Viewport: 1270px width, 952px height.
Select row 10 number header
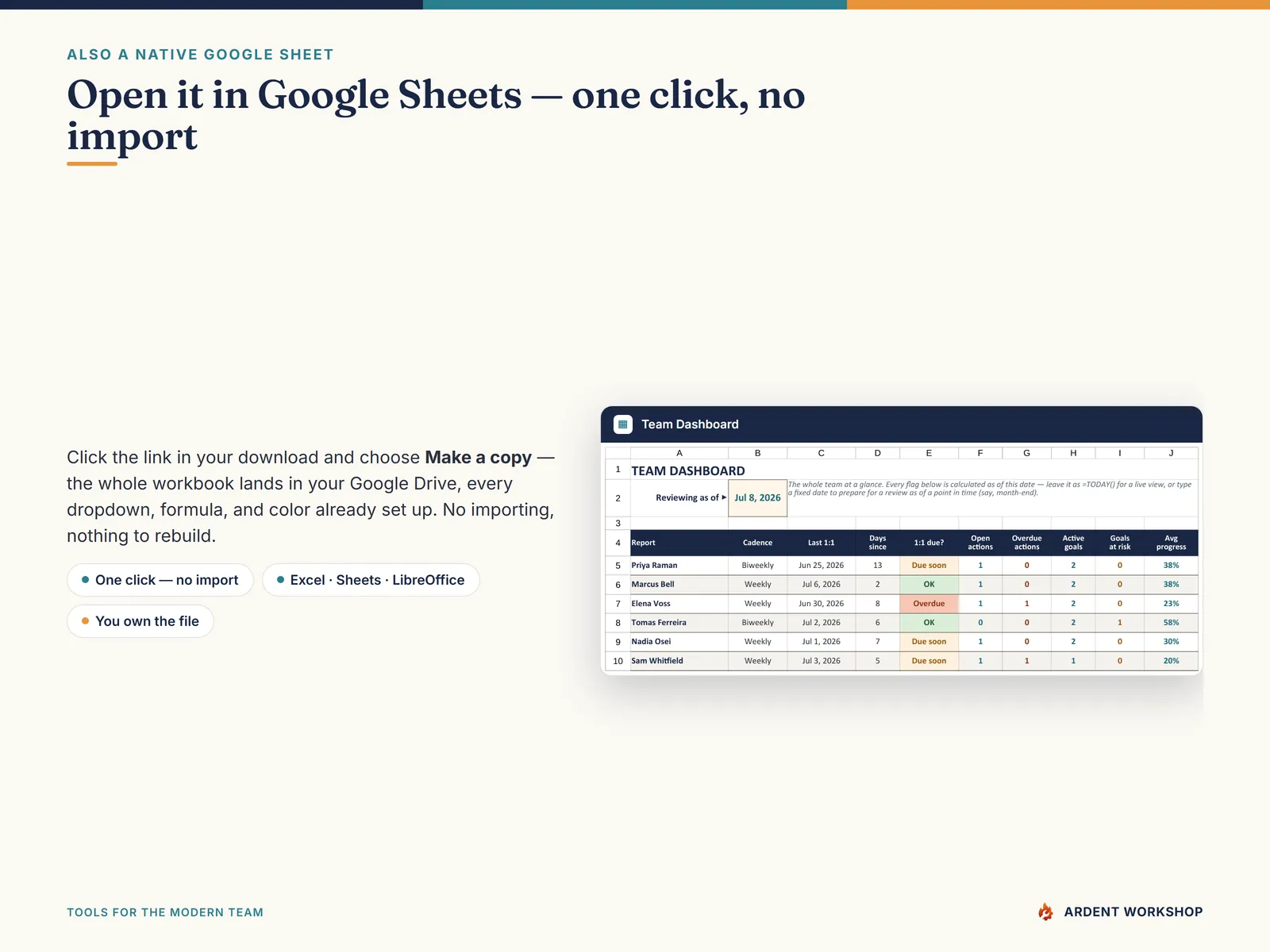tap(618, 661)
